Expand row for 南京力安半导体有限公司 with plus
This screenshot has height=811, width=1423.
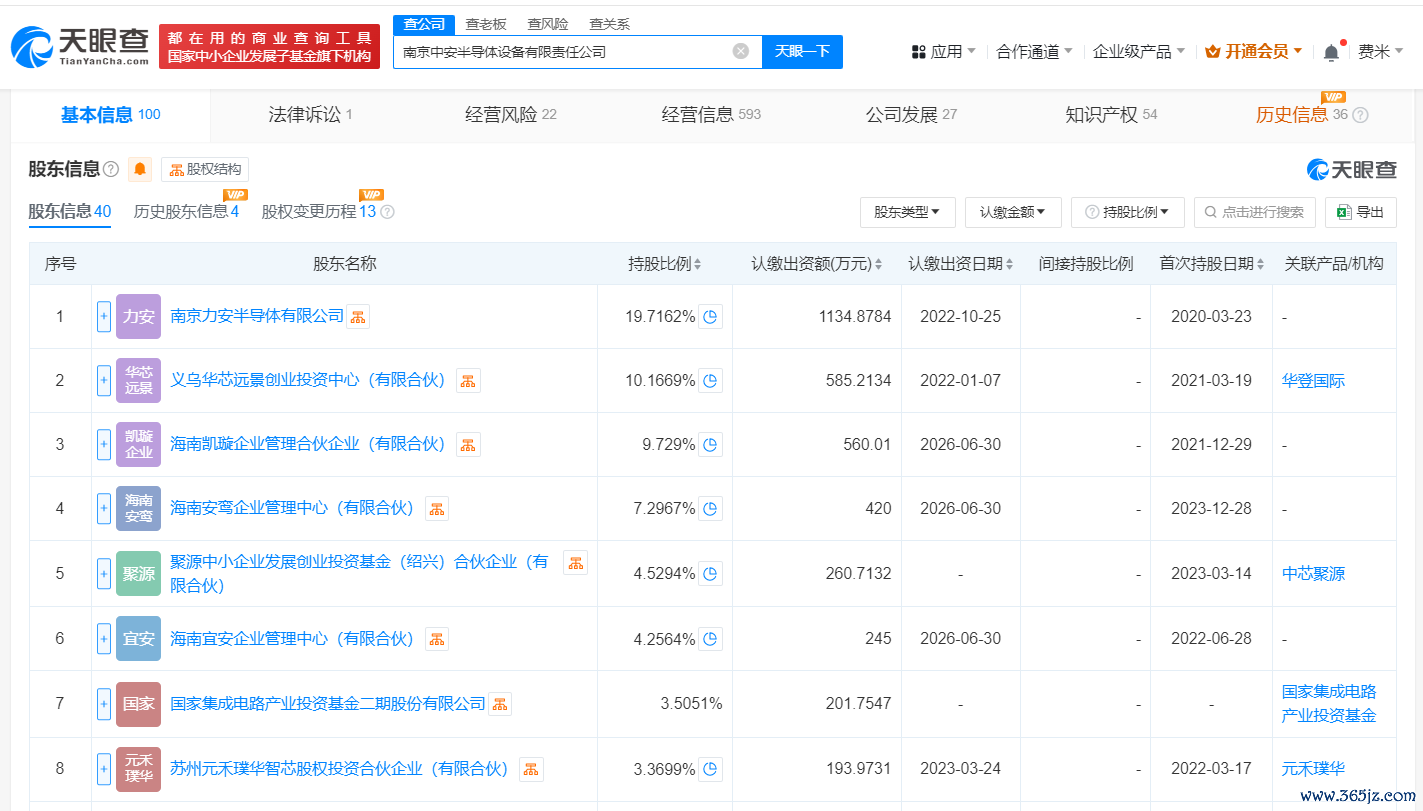click(104, 317)
